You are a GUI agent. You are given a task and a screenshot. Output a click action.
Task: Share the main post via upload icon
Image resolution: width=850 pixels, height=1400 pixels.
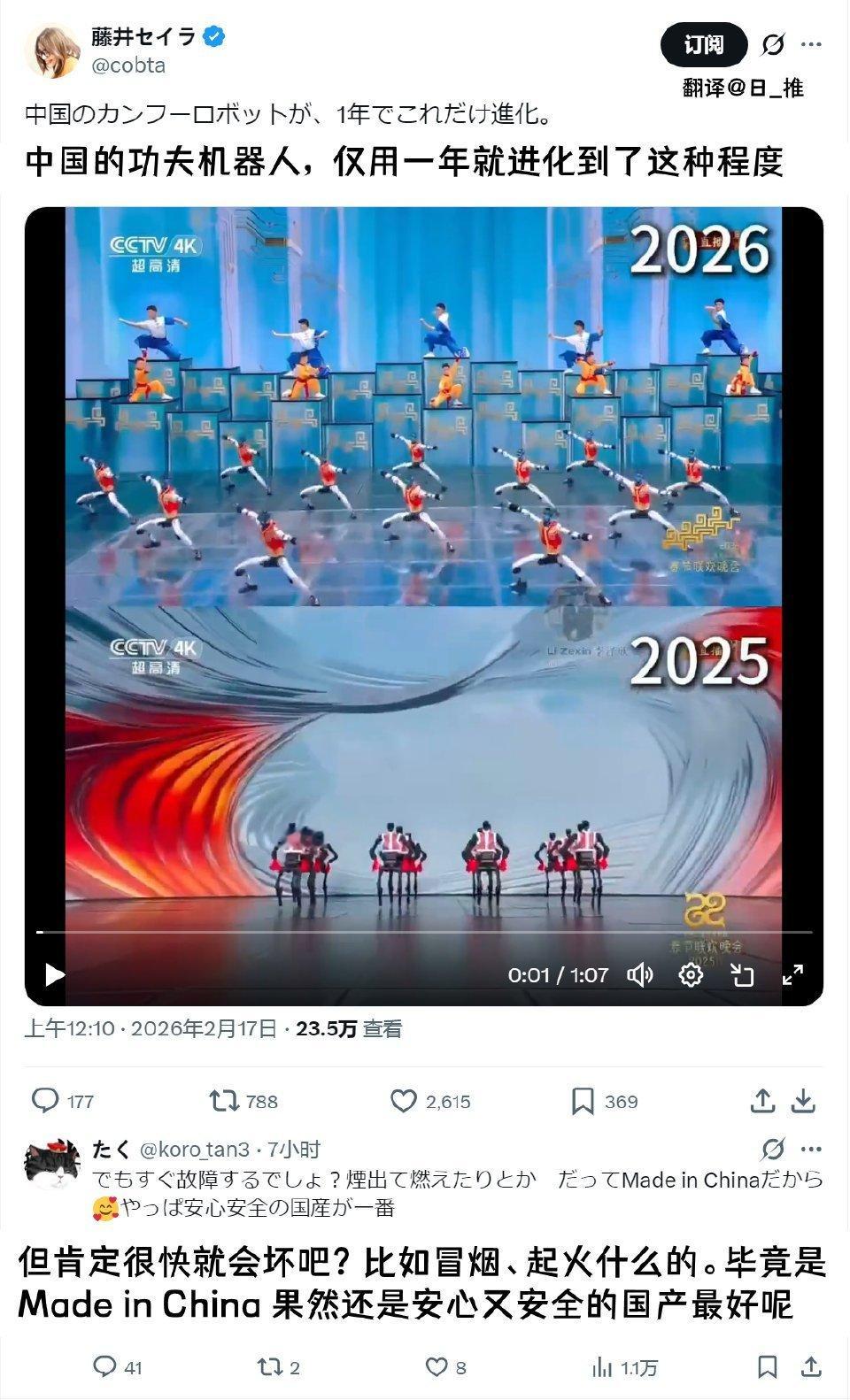(x=762, y=1101)
